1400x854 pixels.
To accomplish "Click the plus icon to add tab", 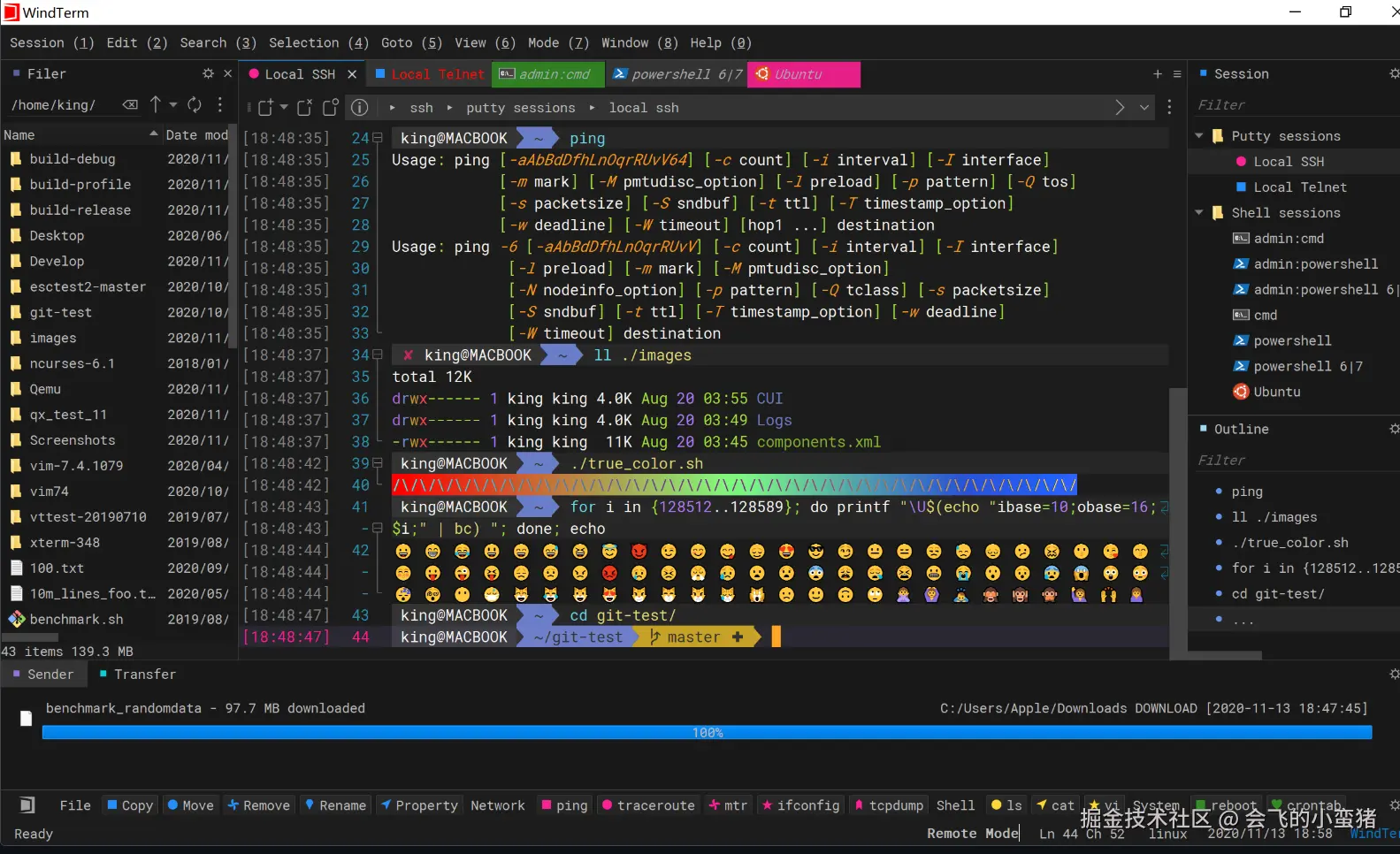I will click(x=1157, y=74).
